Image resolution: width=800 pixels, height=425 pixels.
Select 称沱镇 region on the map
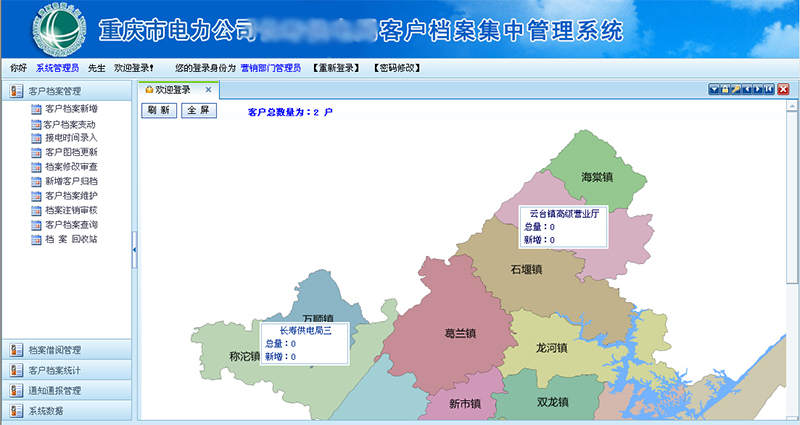[x=245, y=356]
